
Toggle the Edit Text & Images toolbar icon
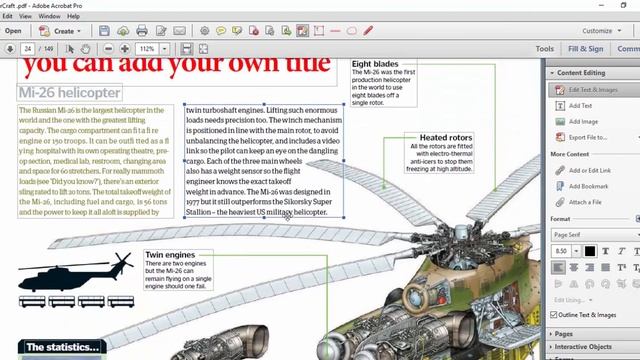click(302, 31)
